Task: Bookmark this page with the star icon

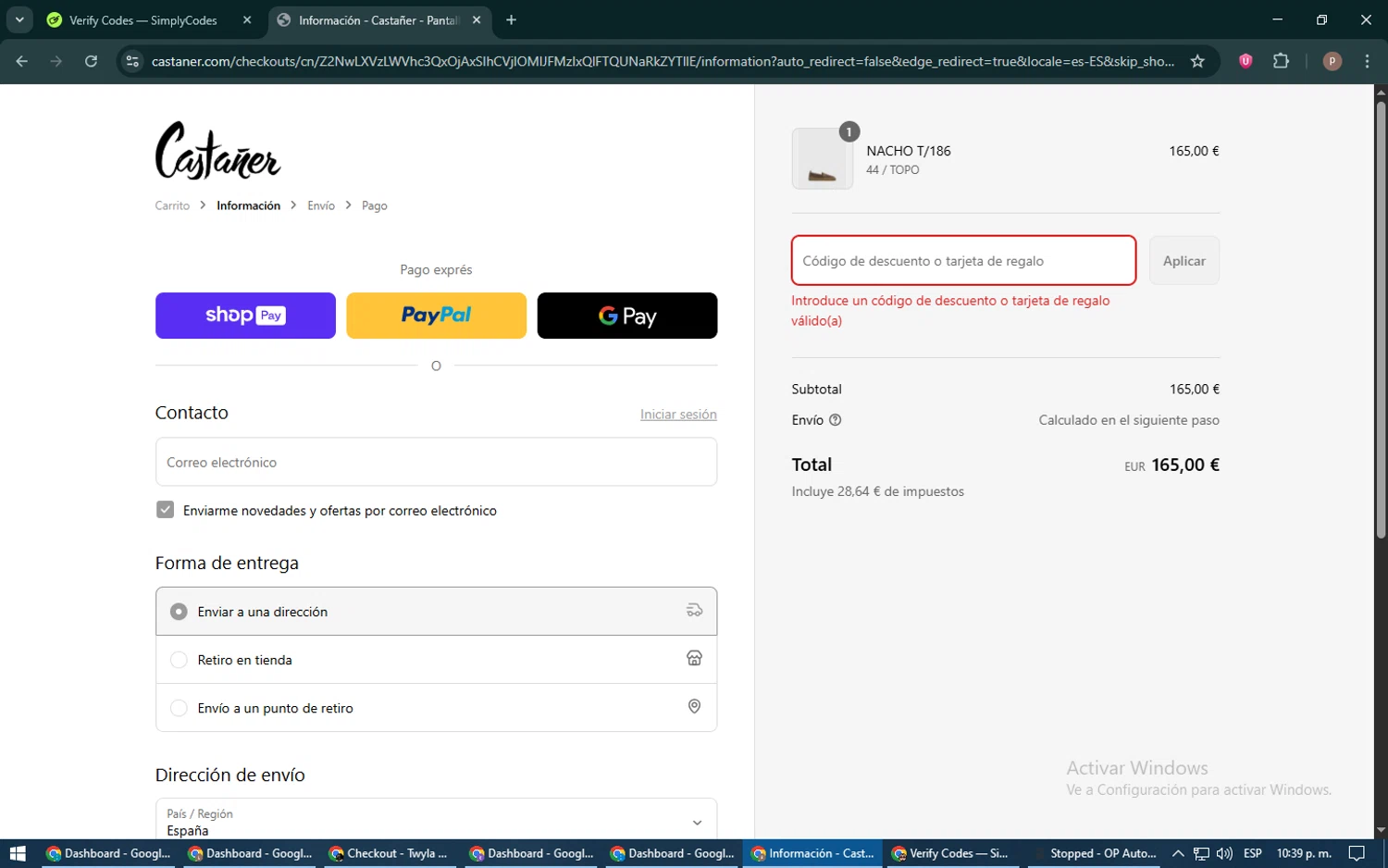Action: click(x=1197, y=61)
